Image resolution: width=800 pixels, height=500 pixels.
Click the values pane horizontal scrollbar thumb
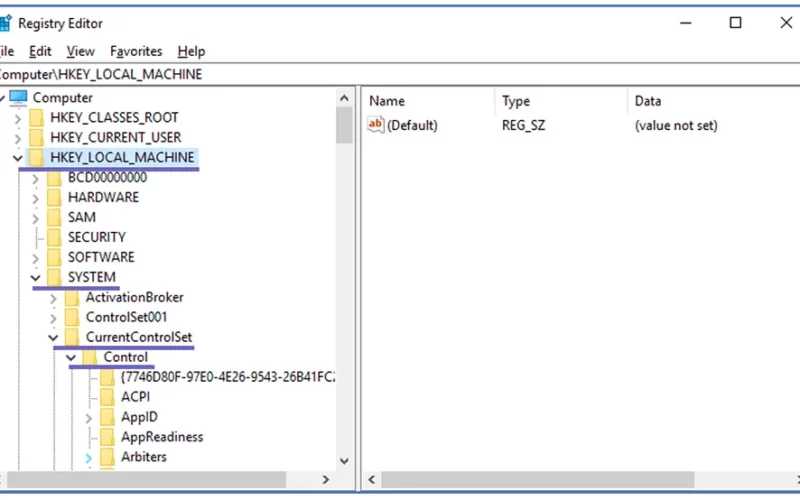tap(538, 480)
